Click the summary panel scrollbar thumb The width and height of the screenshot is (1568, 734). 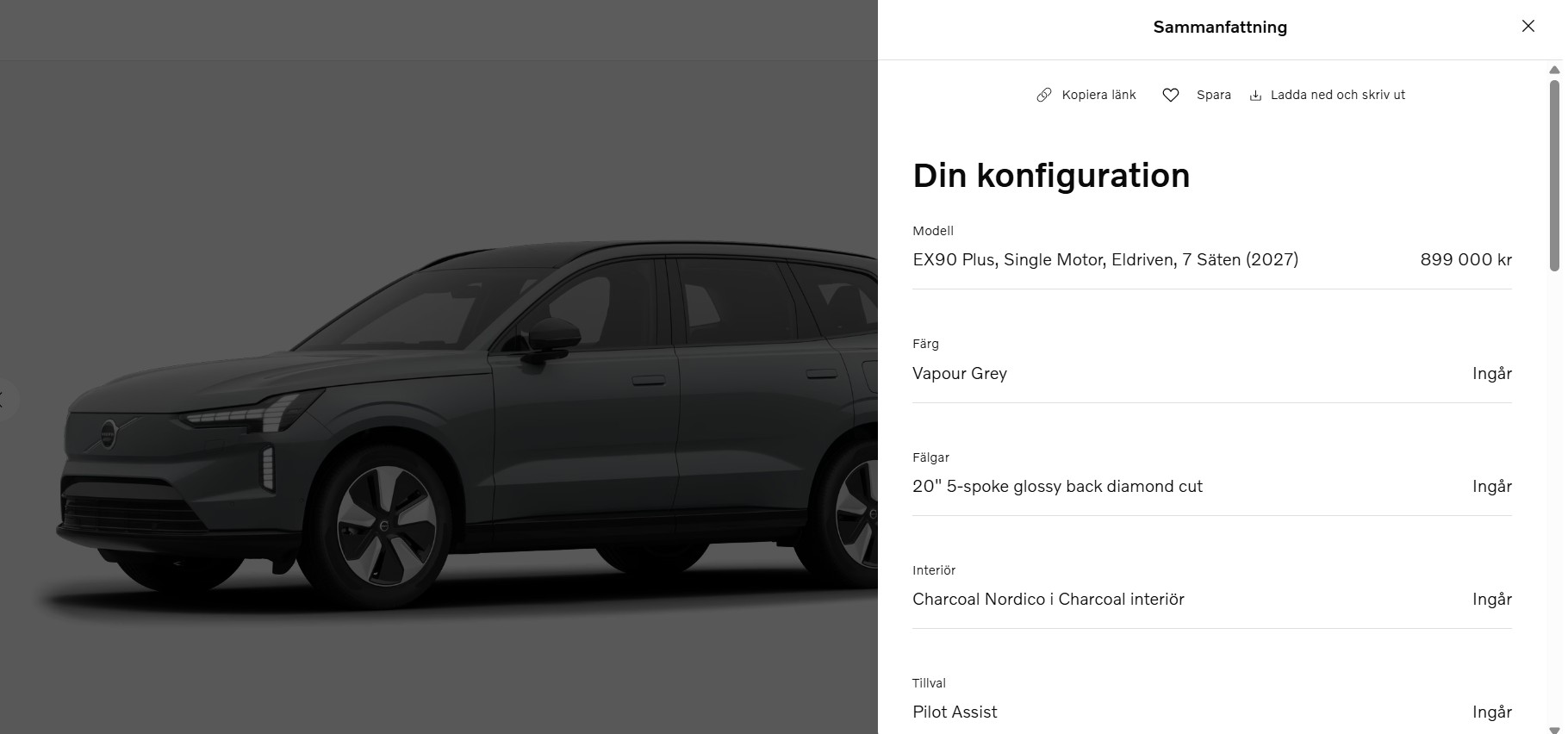(x=1554, y=176)
